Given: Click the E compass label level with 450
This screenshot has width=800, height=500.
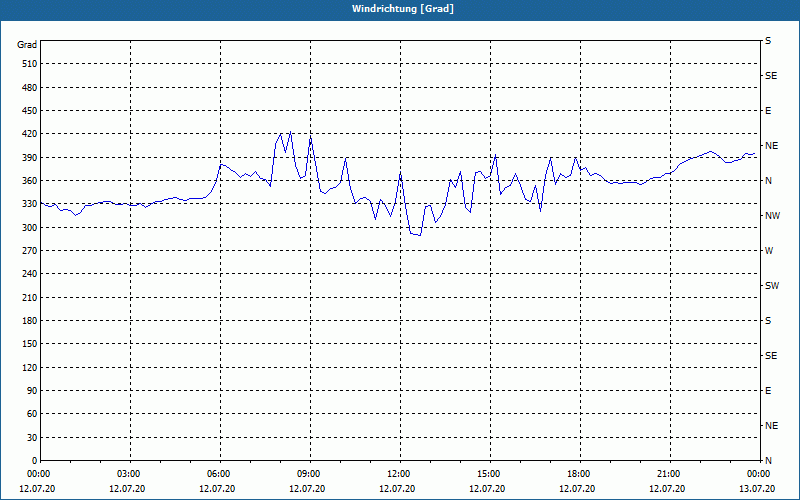Looking at the screenshot, I should pyautogui.click(x=768, y=111).
